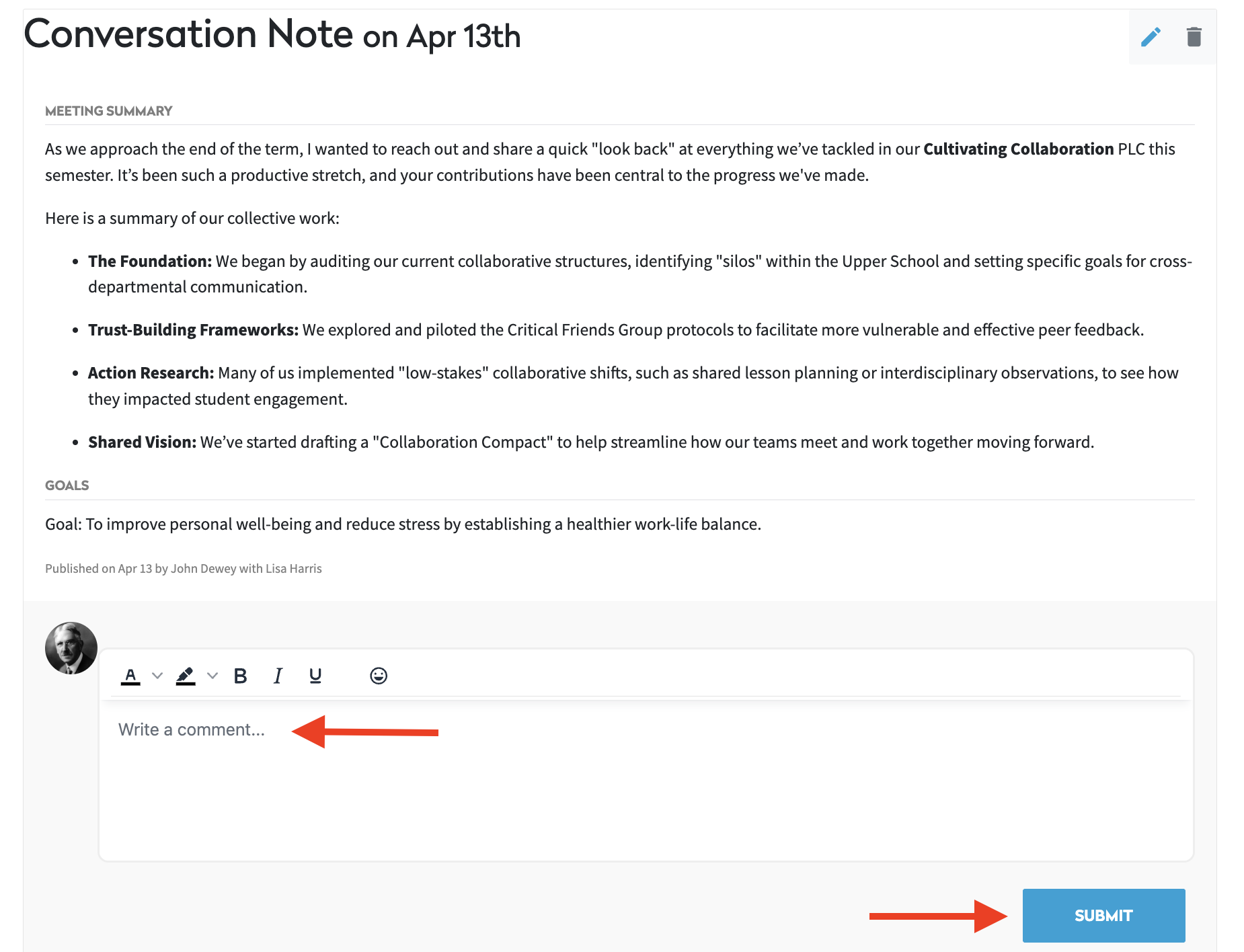Click the blue pencil edit icon
This screenshot has width=1244, height=952.
(1151, 37)
